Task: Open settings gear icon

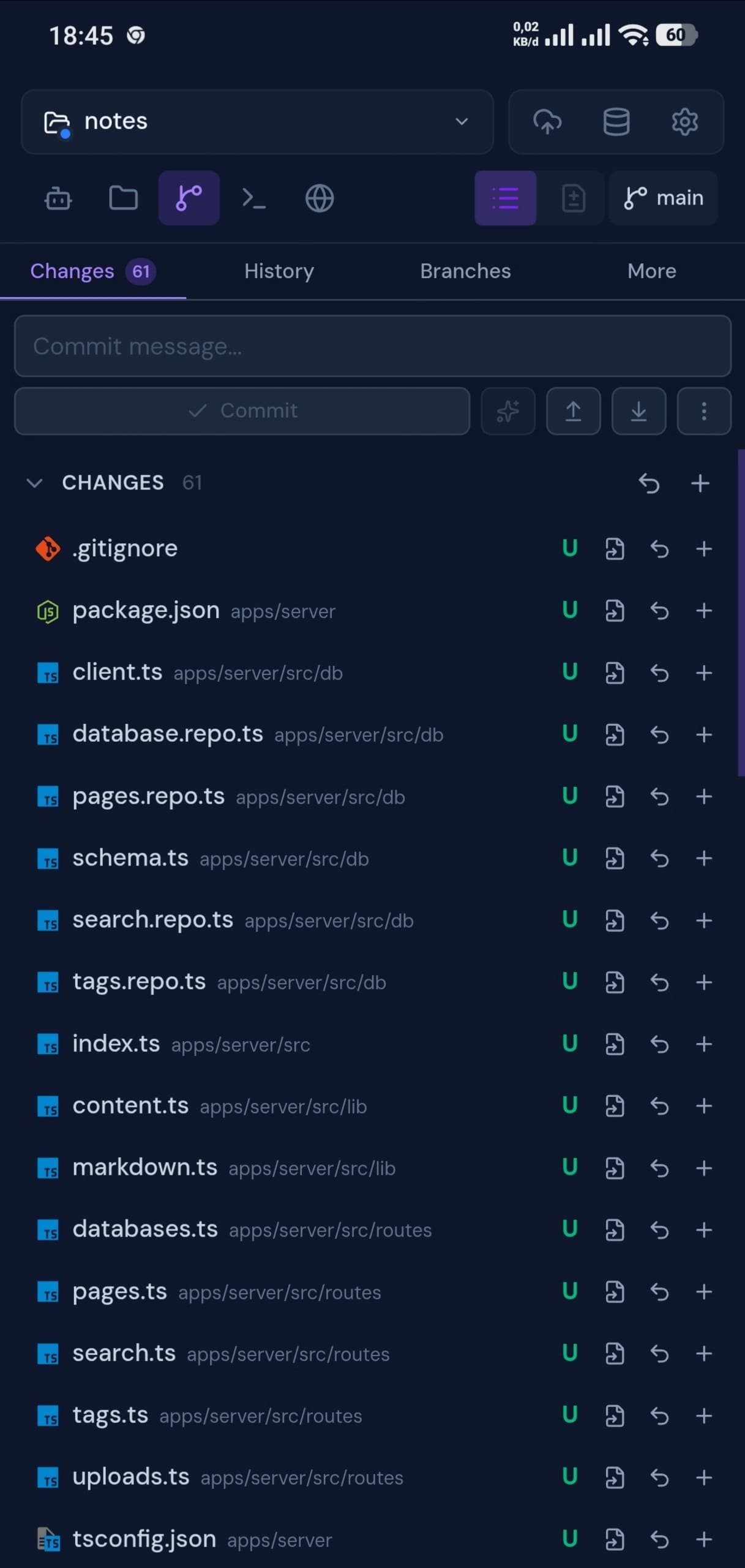Action: pyautogui.click(x=684, y=121)
